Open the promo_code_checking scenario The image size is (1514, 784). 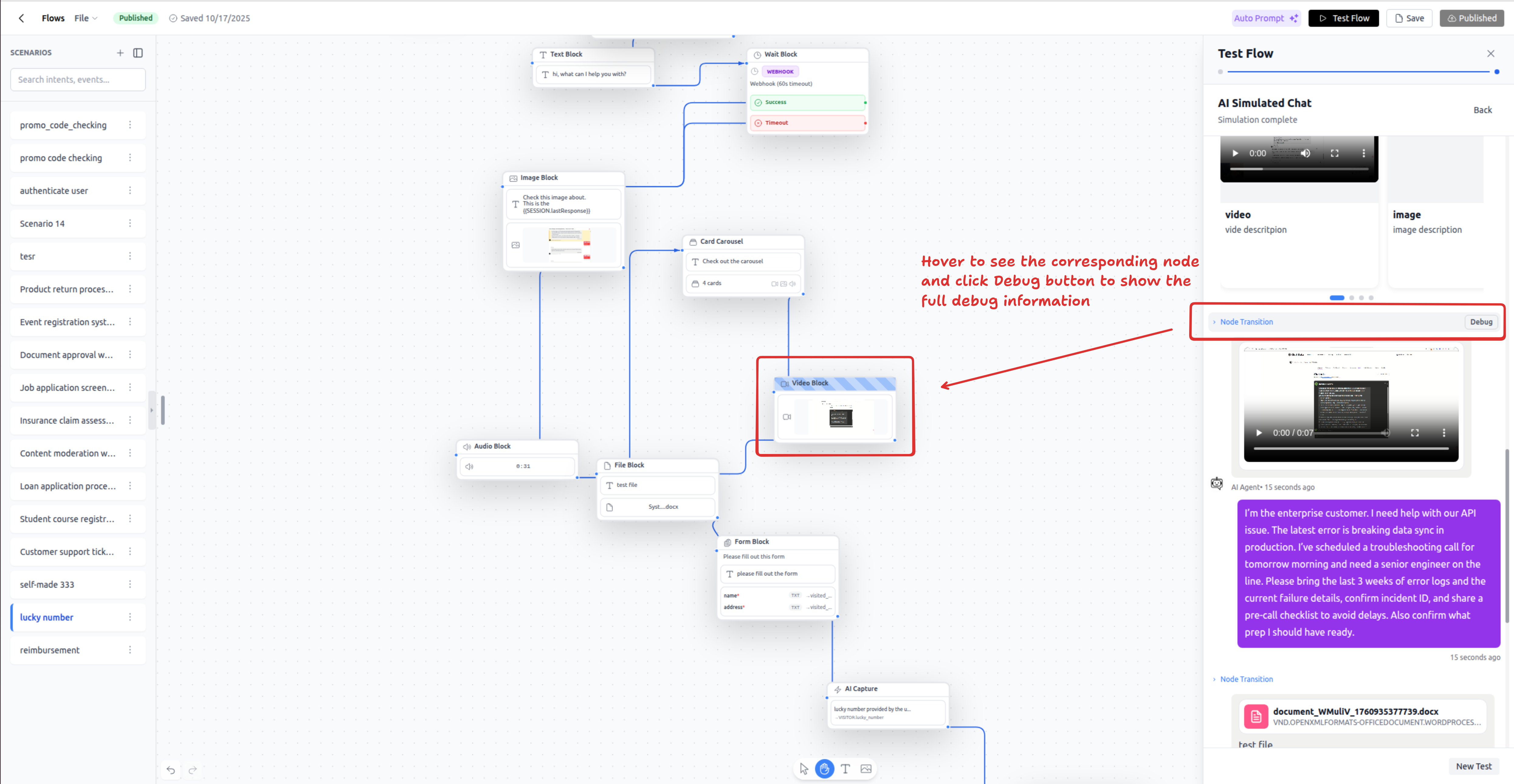pos(64,125)
